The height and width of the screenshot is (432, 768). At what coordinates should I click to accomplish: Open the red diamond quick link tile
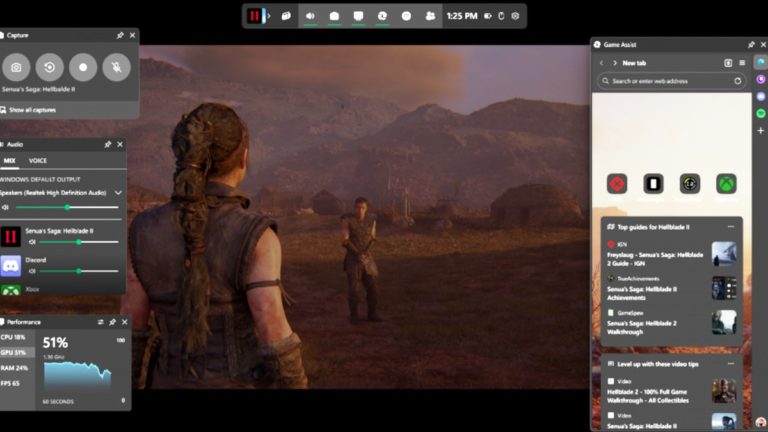pyautogui.click(x=617, y=184)
